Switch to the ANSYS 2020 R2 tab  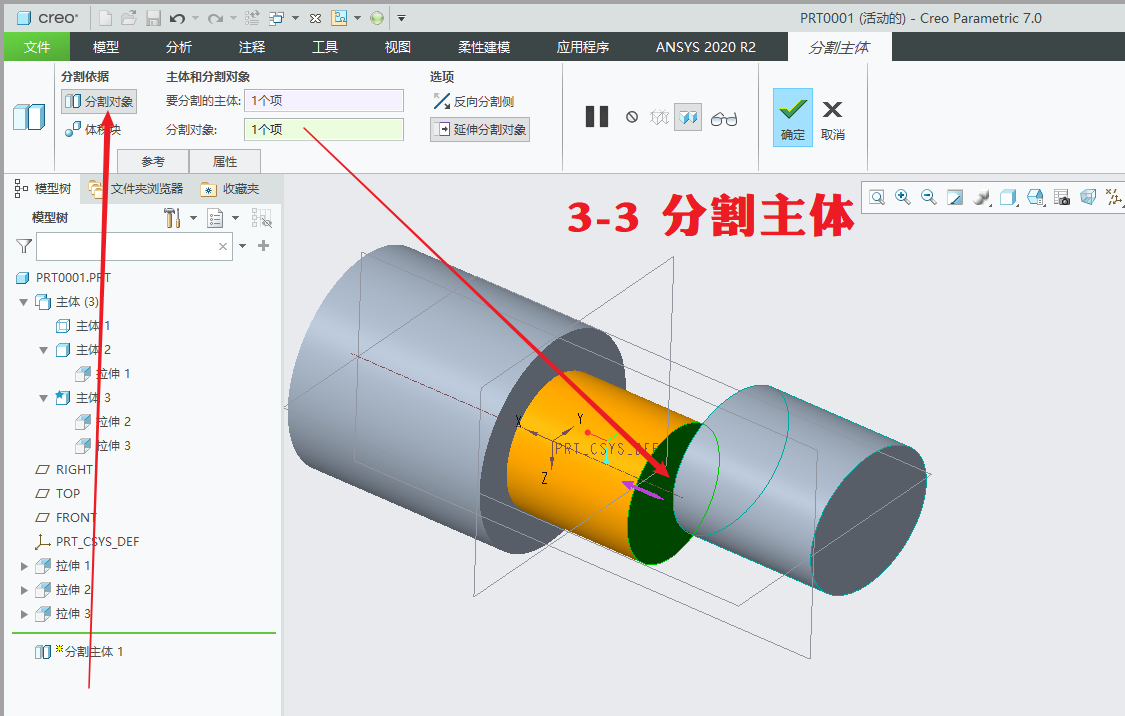coord(706,47)
